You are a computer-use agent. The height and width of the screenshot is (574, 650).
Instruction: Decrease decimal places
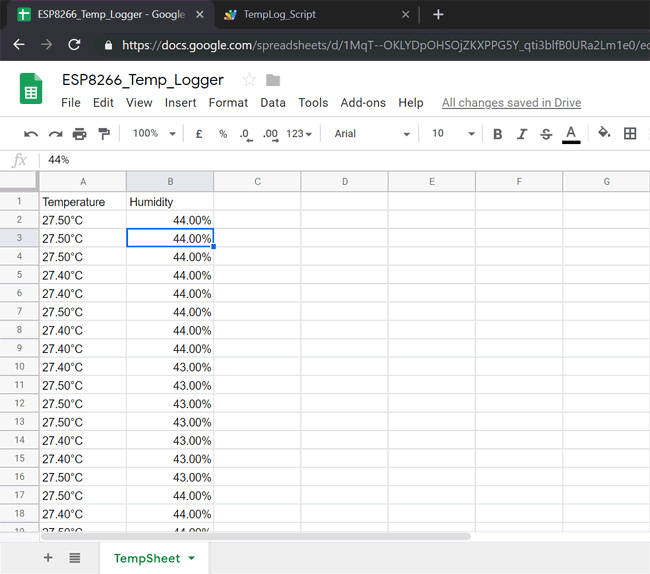246,135
